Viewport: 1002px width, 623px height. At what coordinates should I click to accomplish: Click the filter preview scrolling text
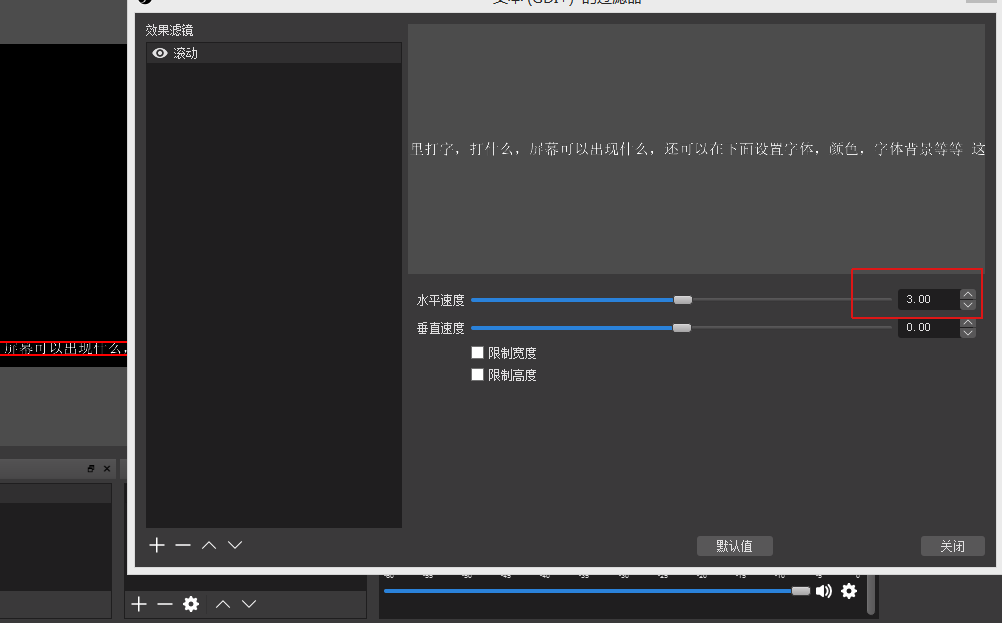pos(697,149)
